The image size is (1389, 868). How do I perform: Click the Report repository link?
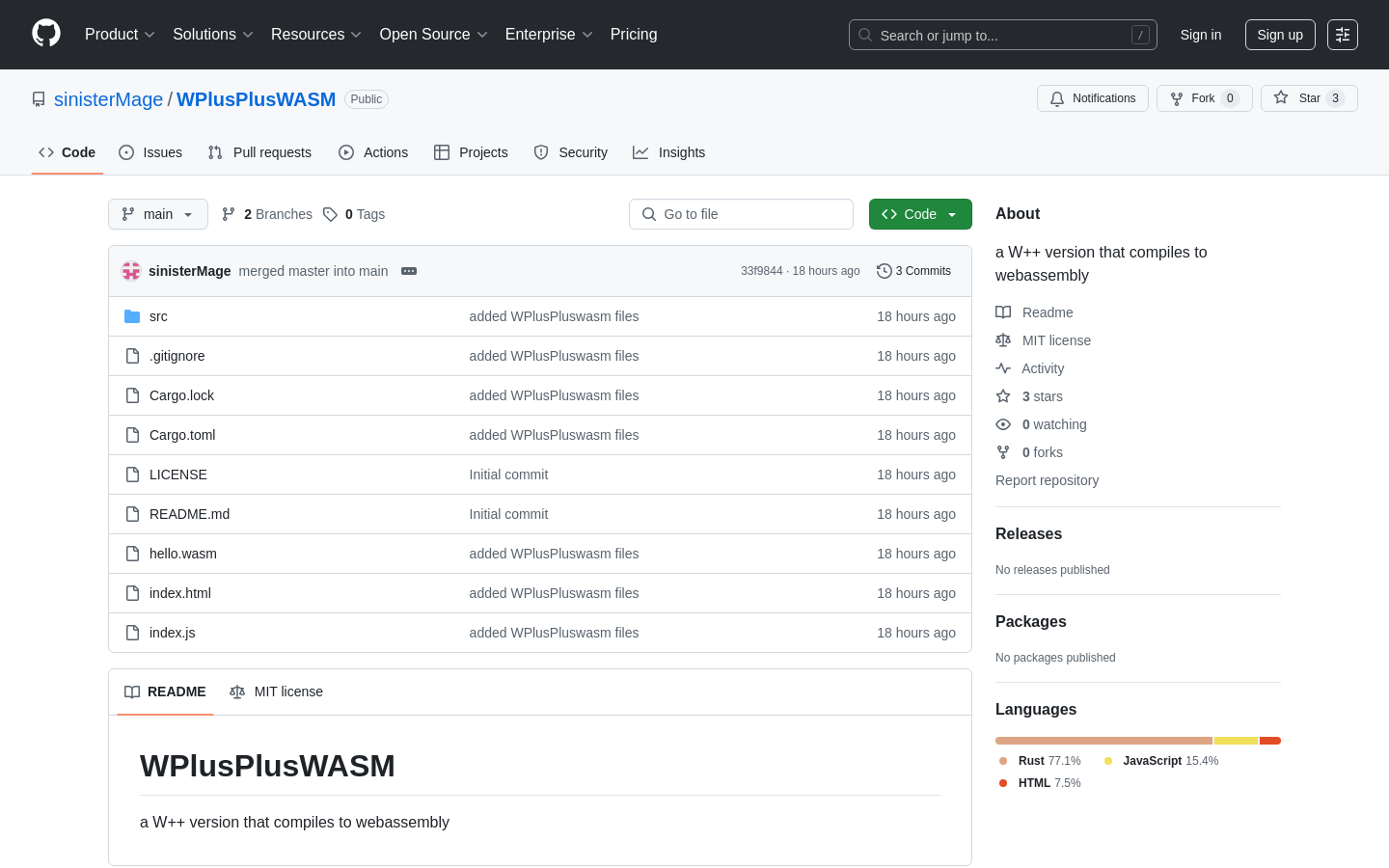tap(1047, 480)
